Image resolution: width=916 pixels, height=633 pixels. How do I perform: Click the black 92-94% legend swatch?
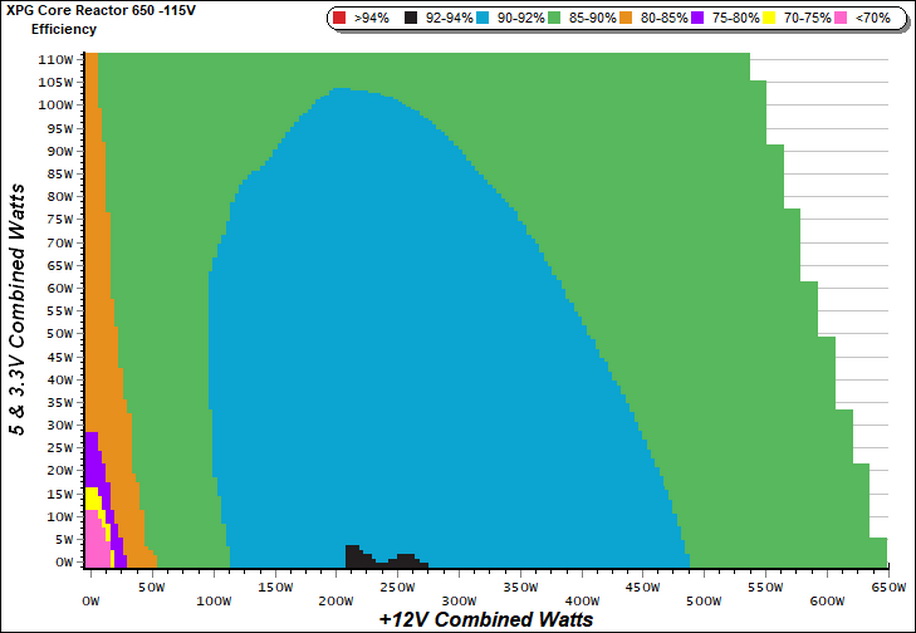(411, 18)
